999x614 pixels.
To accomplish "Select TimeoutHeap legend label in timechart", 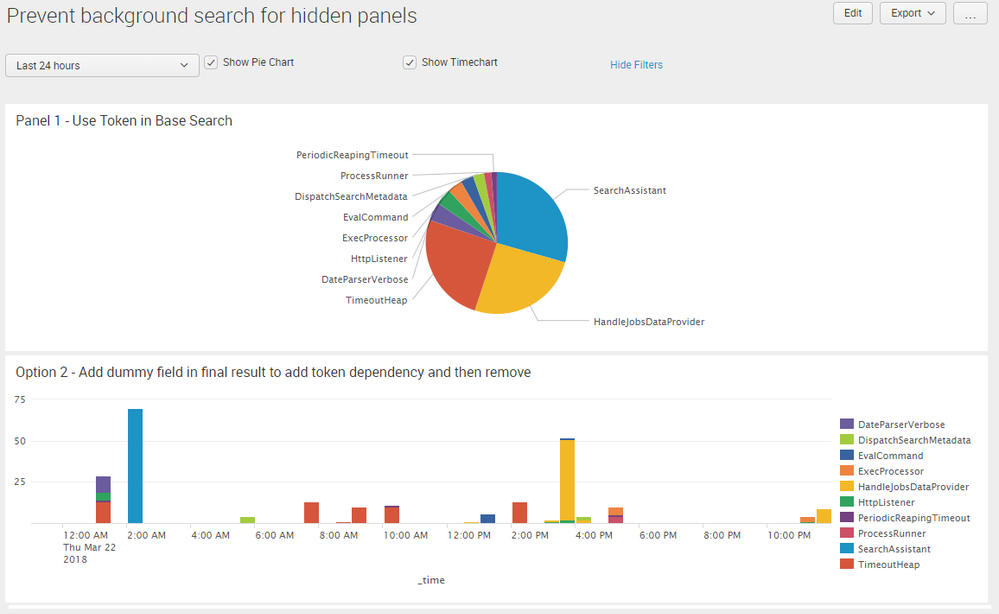I will pos(889,565).
